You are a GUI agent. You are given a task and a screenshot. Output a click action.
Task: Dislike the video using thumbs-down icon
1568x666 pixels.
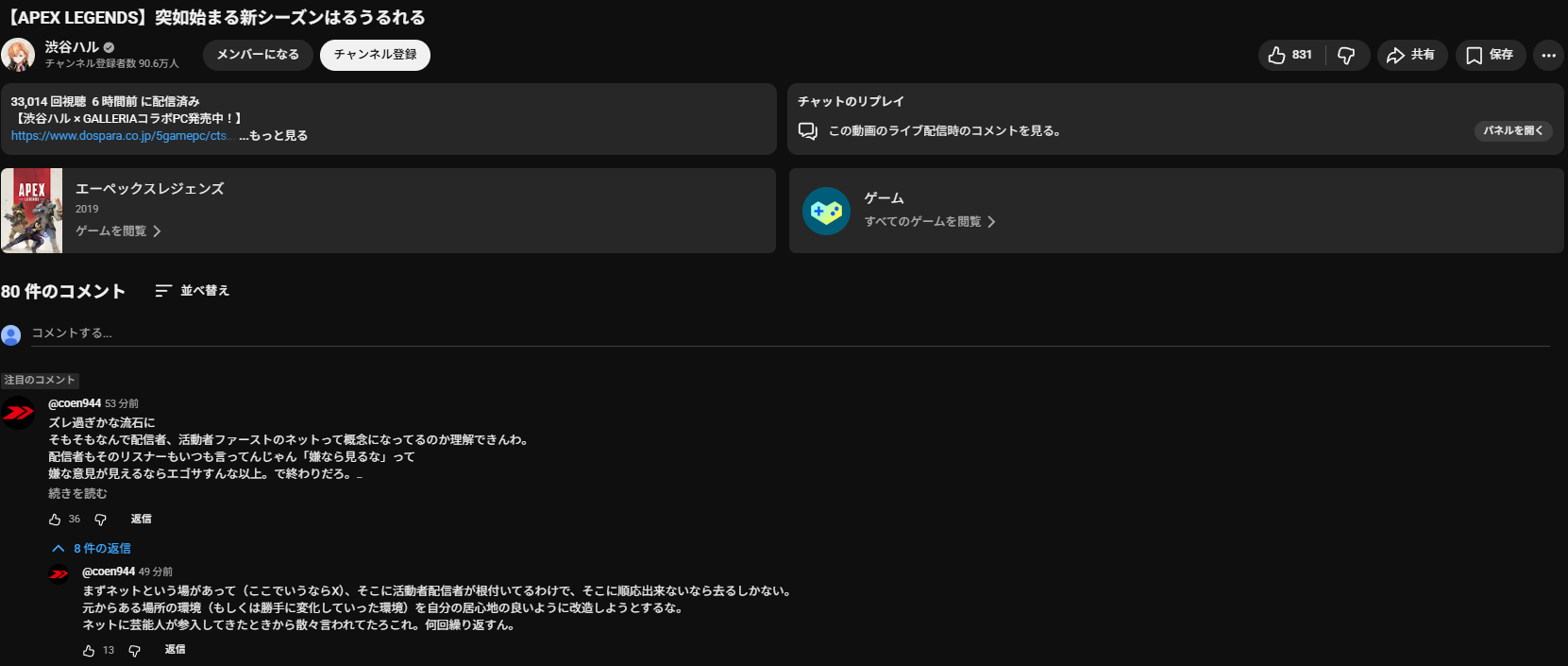pos(1346,56)
